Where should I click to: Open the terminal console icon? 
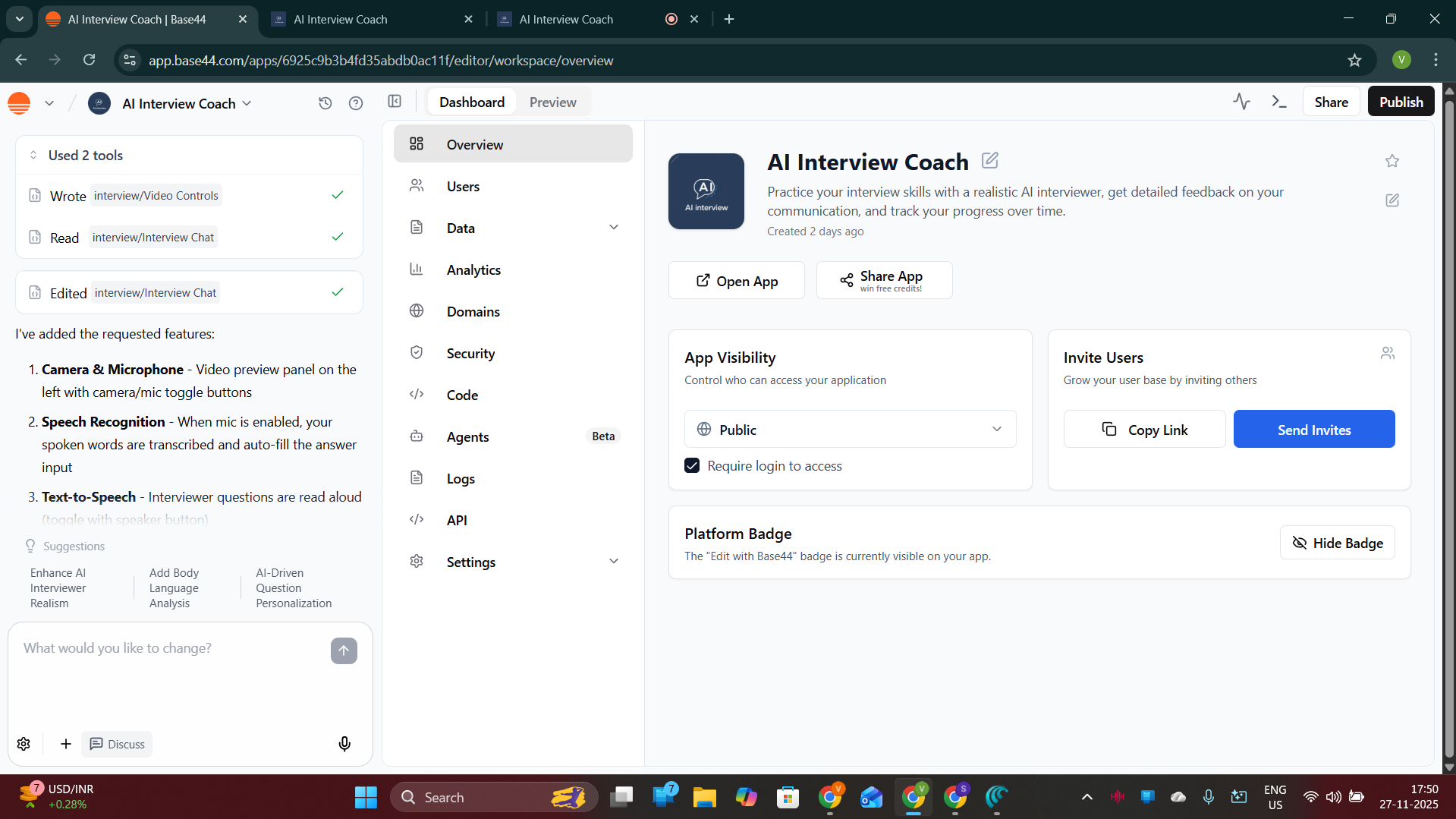pos(1279,102)
